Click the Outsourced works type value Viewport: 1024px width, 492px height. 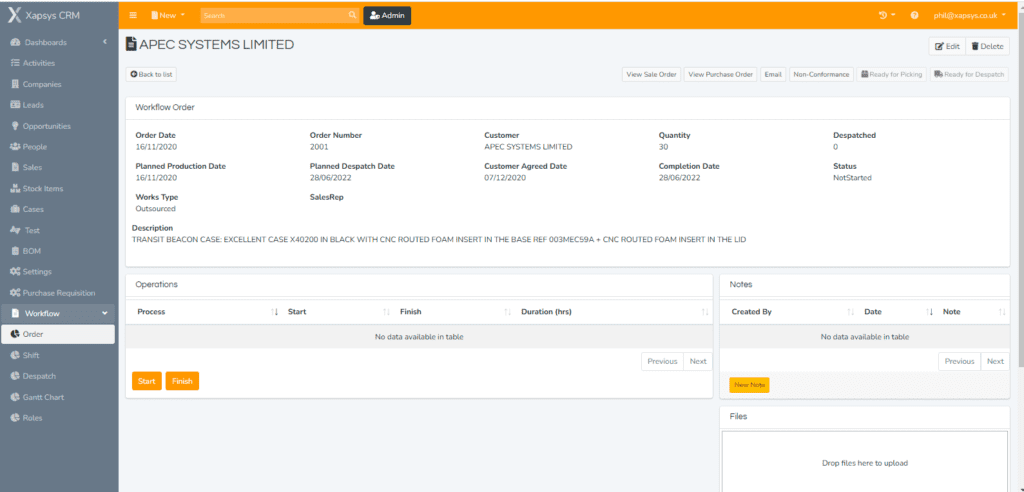pyautogui.click(x=155, y=209)
